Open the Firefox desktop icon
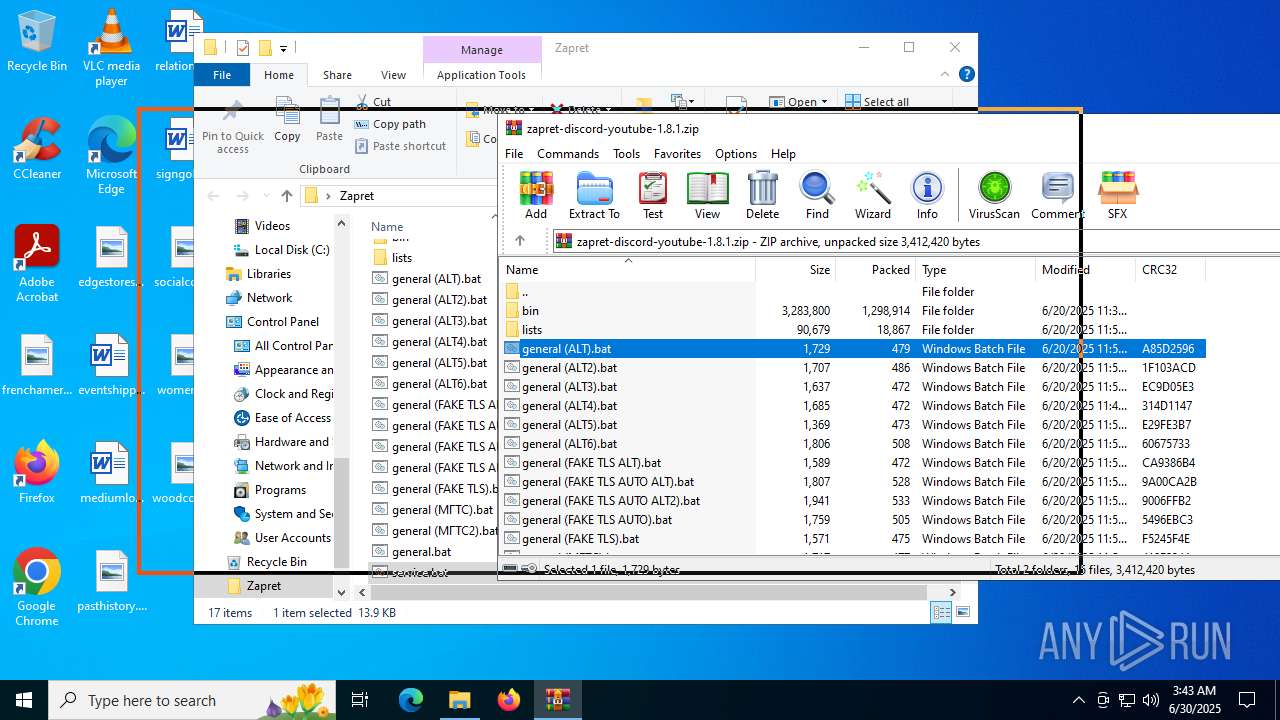The height and width of the screenshot is (720, 1280). pos(37,473)
